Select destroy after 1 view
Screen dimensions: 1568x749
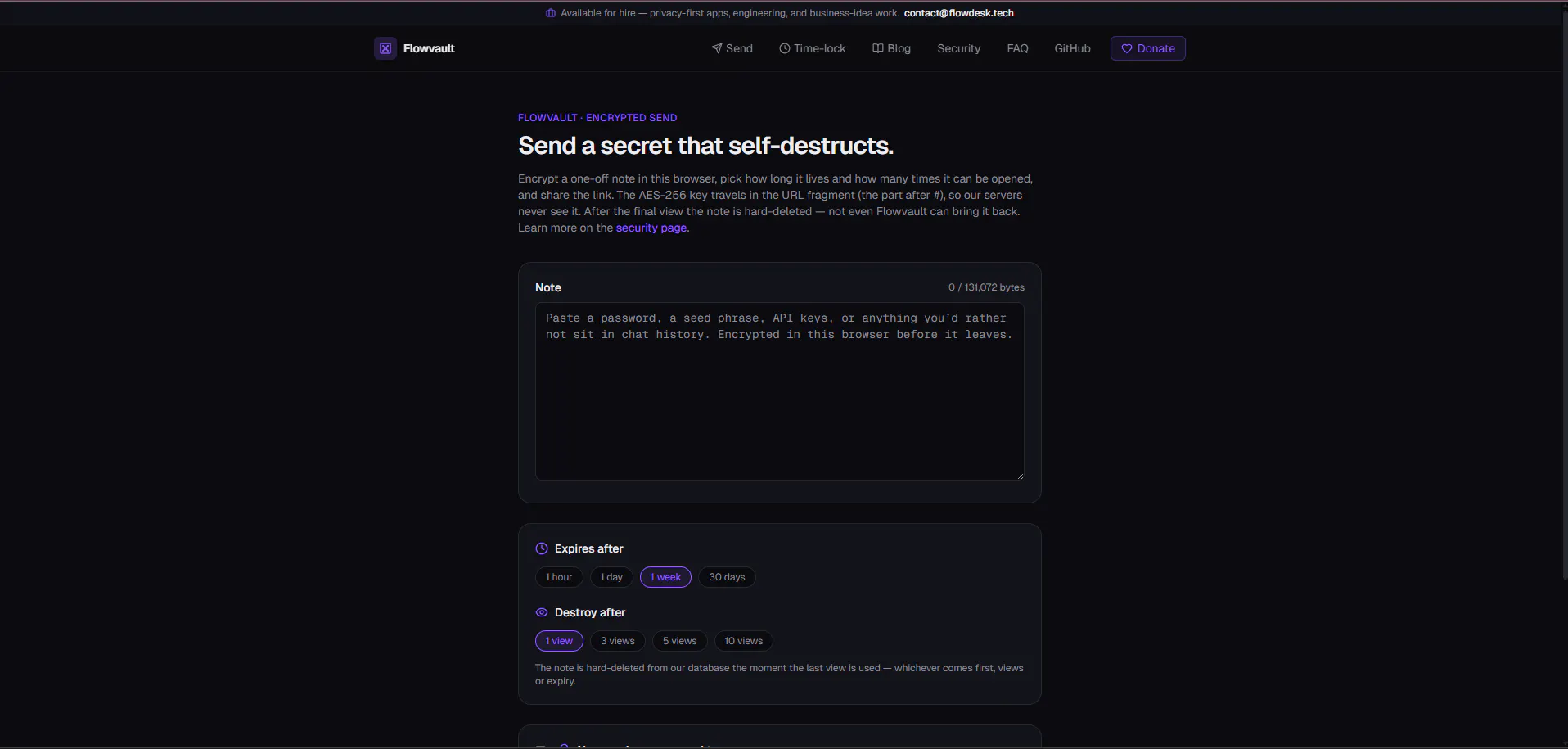(559, 641)
